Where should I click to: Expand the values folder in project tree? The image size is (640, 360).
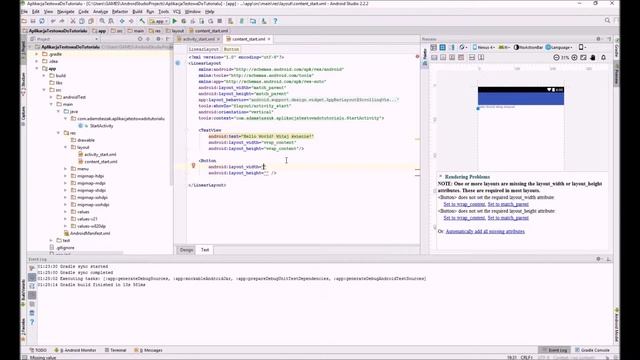(65, 212)
